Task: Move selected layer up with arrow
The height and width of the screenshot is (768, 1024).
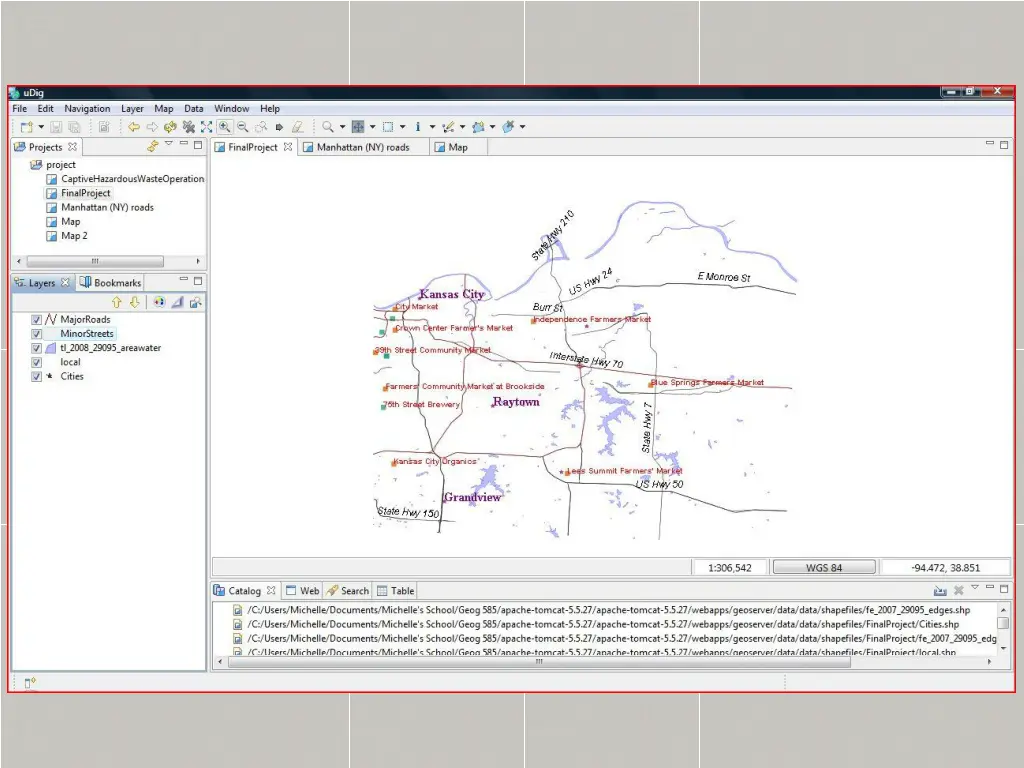Action: click(x=117, y=302)
